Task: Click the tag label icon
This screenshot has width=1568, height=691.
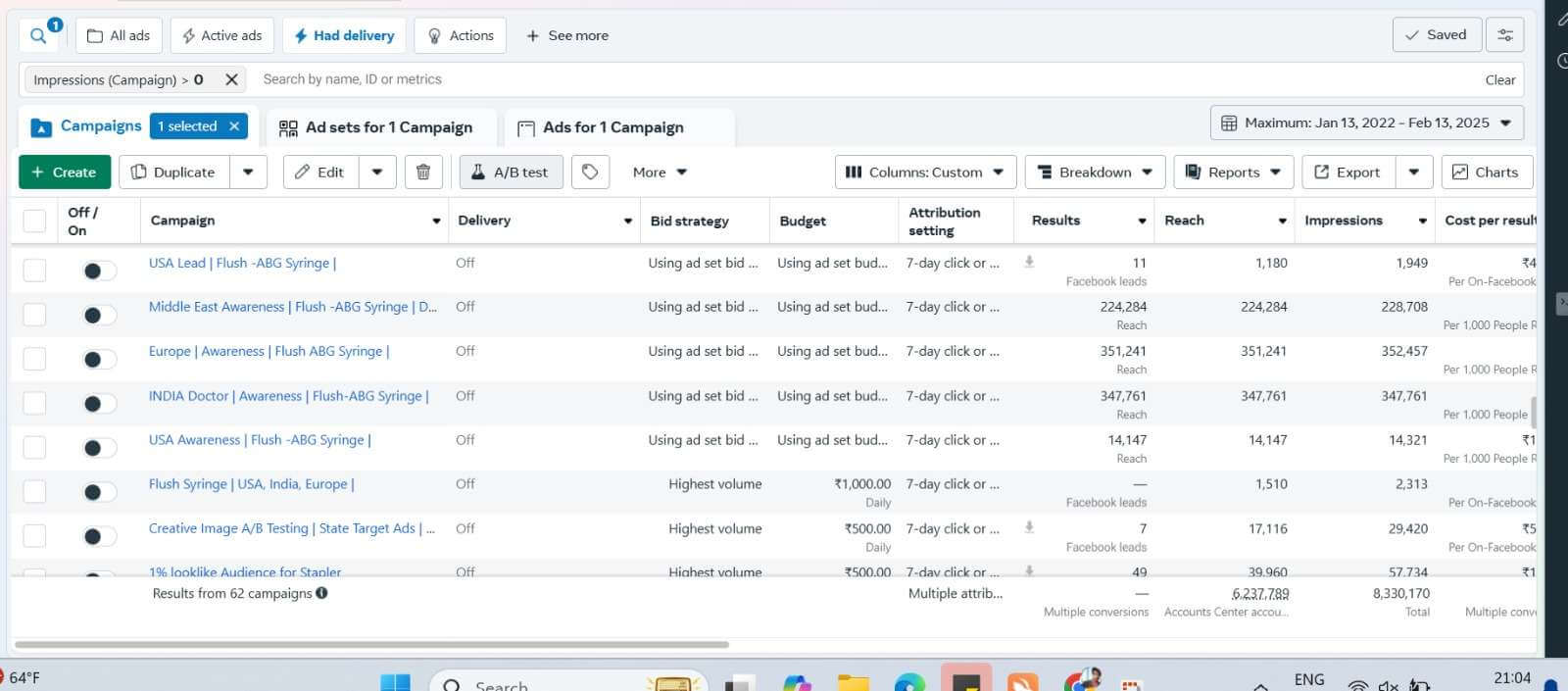Action: 590,173
